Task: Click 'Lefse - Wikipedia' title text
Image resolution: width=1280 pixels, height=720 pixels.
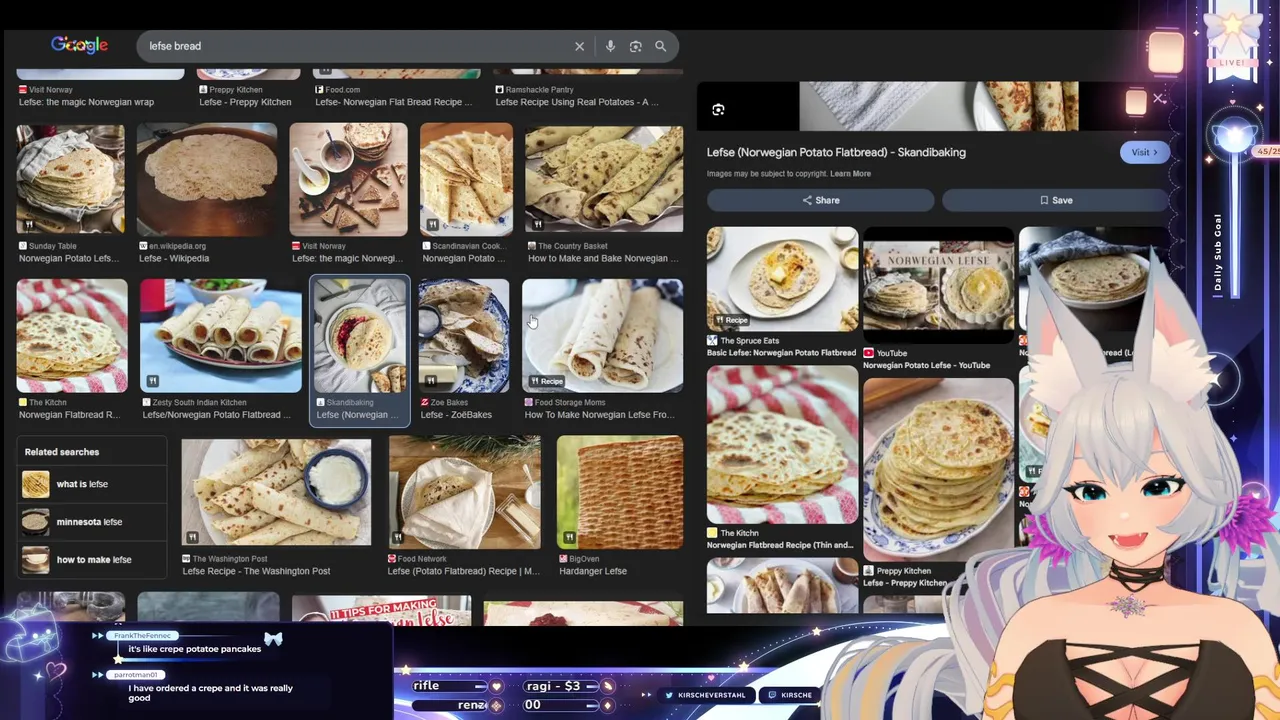Action: coord(174,258)
